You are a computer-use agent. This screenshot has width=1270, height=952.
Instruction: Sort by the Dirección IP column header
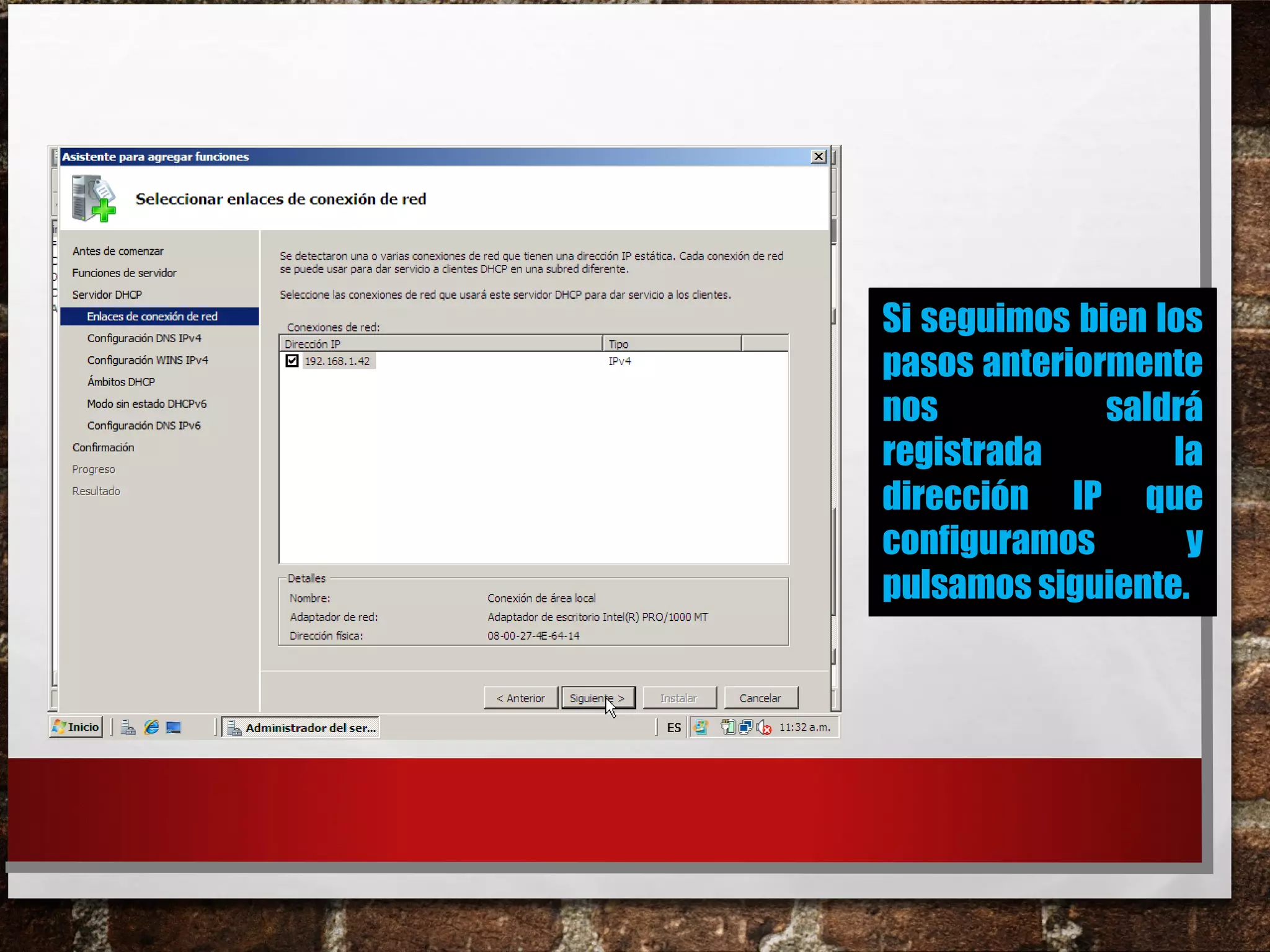click(x=441, y=344)
